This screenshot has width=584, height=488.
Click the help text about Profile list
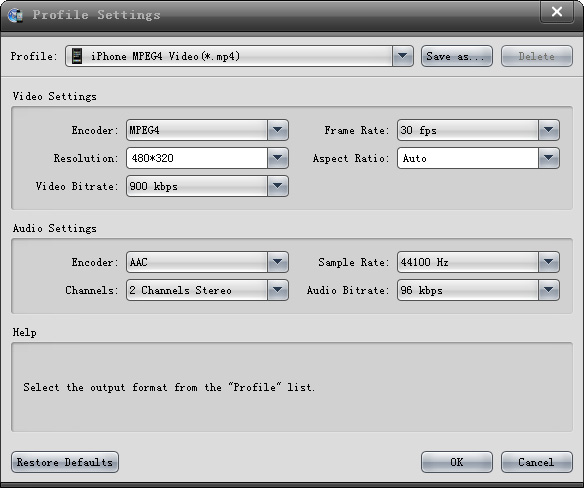(169, 387)
